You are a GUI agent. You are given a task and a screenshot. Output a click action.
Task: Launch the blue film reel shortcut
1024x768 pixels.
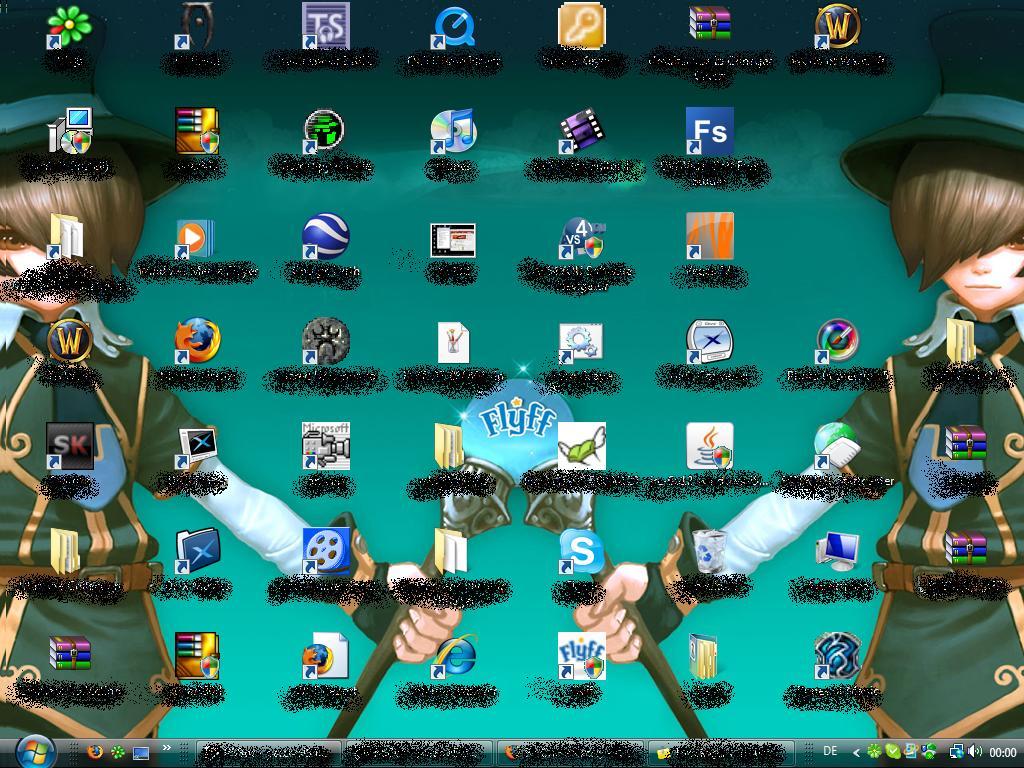pos(325,551)
